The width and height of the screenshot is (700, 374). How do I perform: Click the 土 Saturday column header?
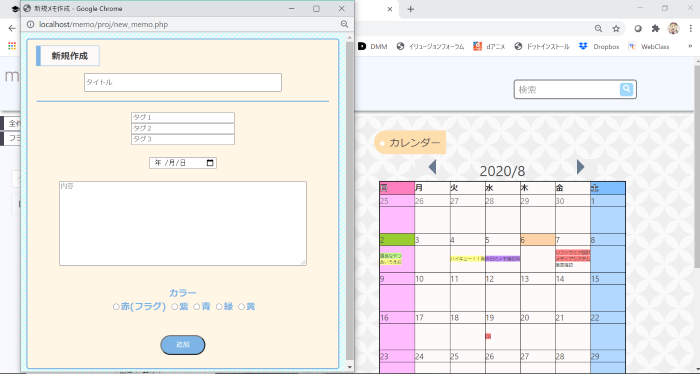[x=608, y=188]
